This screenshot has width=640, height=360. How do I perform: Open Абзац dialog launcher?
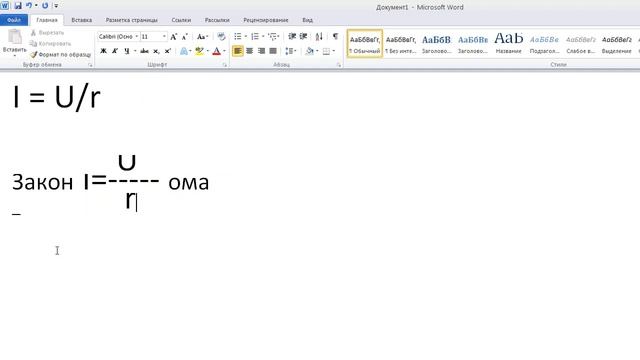(x=339, y=65)
